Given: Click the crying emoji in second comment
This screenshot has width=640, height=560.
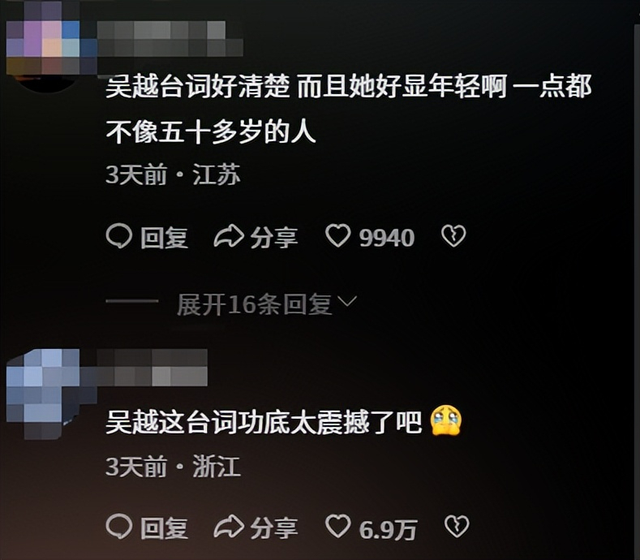Looking at the screenshot, I should click(x=446, y=420).
